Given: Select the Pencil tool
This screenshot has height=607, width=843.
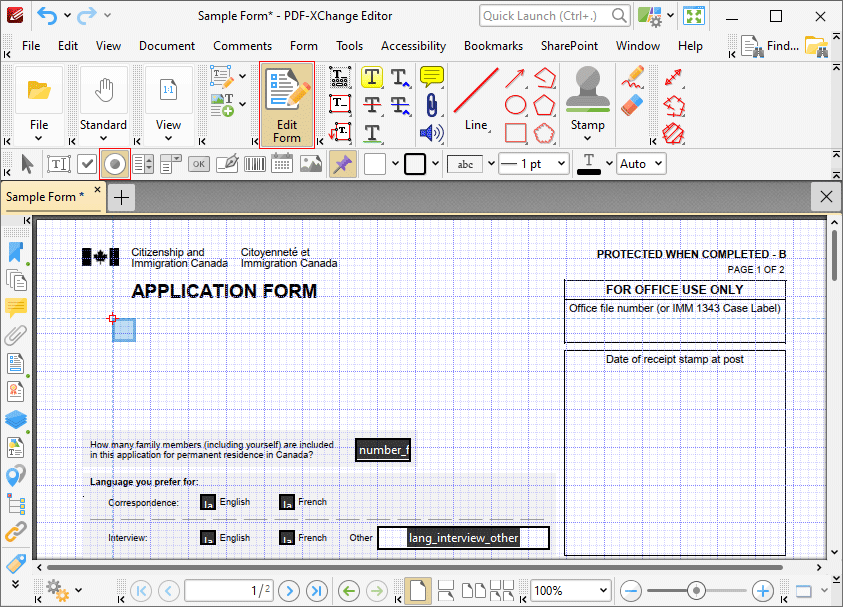Looking at the screenshot, I should click(633, 77).
